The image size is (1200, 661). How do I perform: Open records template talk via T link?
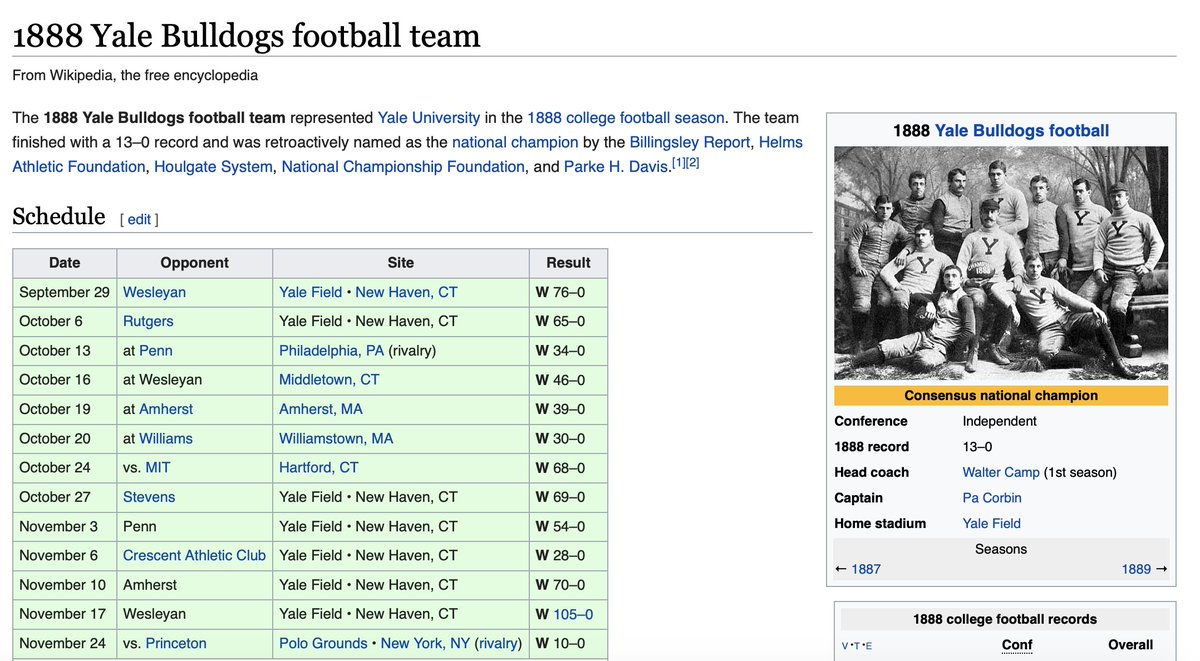tap(857, 647)
